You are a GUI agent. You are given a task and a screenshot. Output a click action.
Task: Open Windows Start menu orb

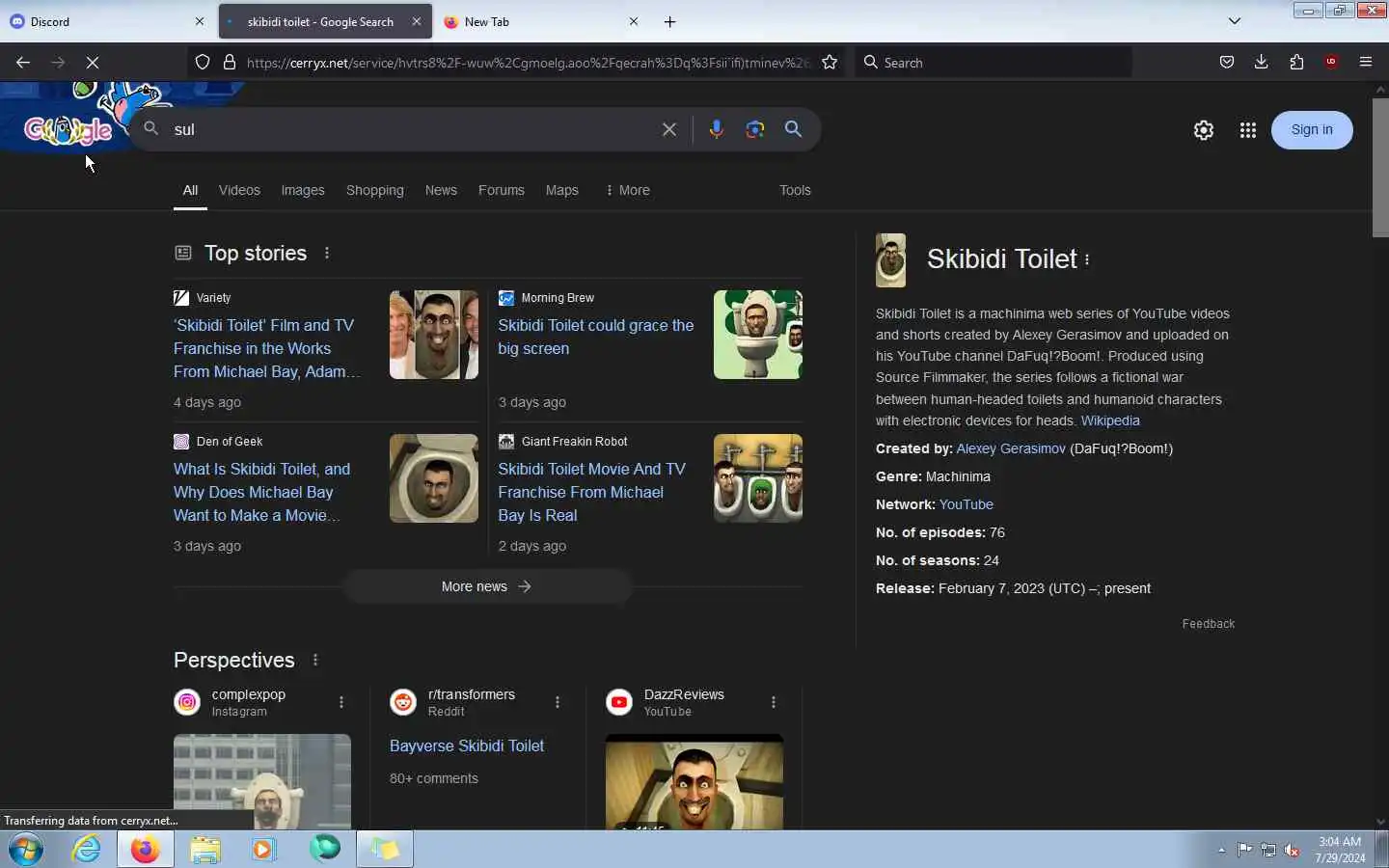(26, 850)
